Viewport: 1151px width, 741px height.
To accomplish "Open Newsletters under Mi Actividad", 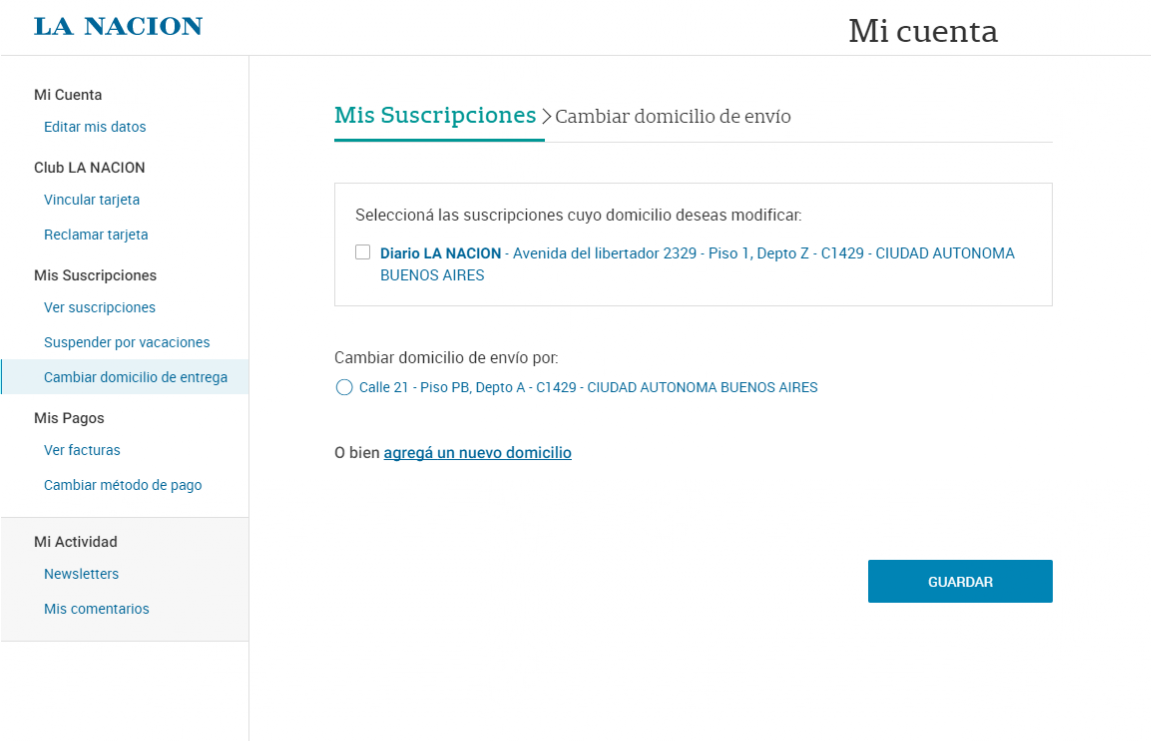I will click(x=81, y=574).
